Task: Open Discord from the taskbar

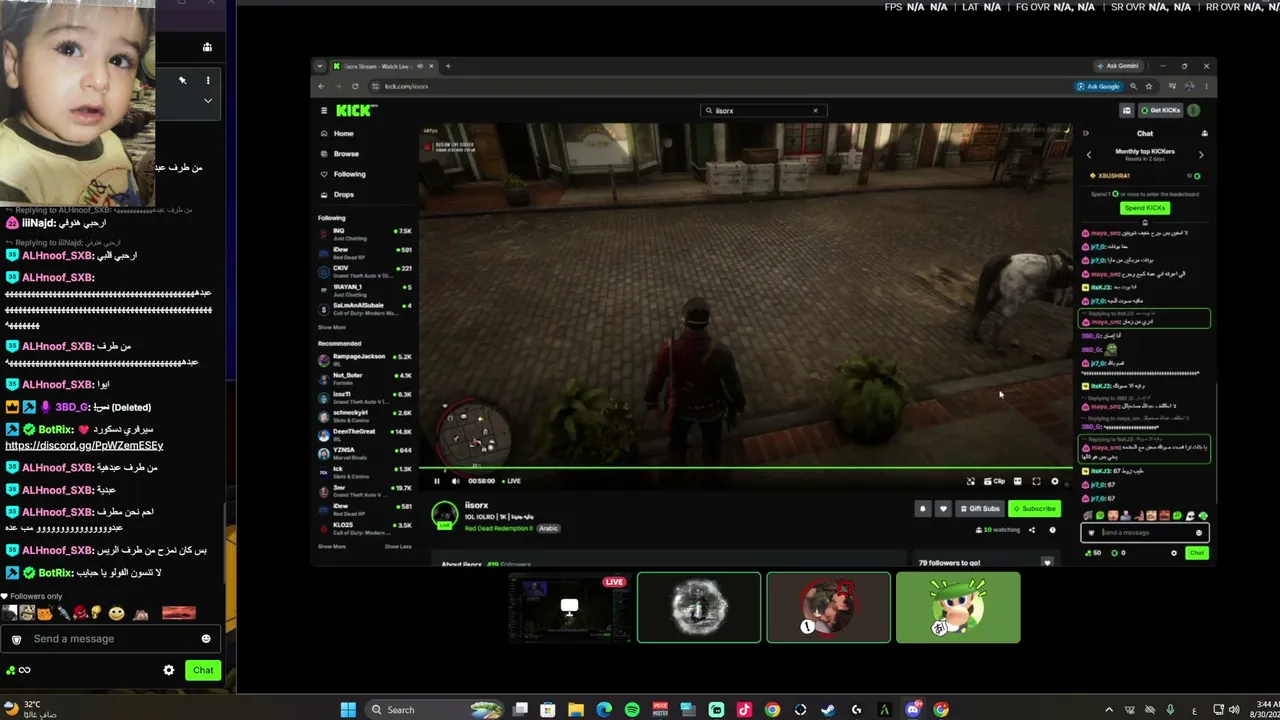Action: click(913, 710)
